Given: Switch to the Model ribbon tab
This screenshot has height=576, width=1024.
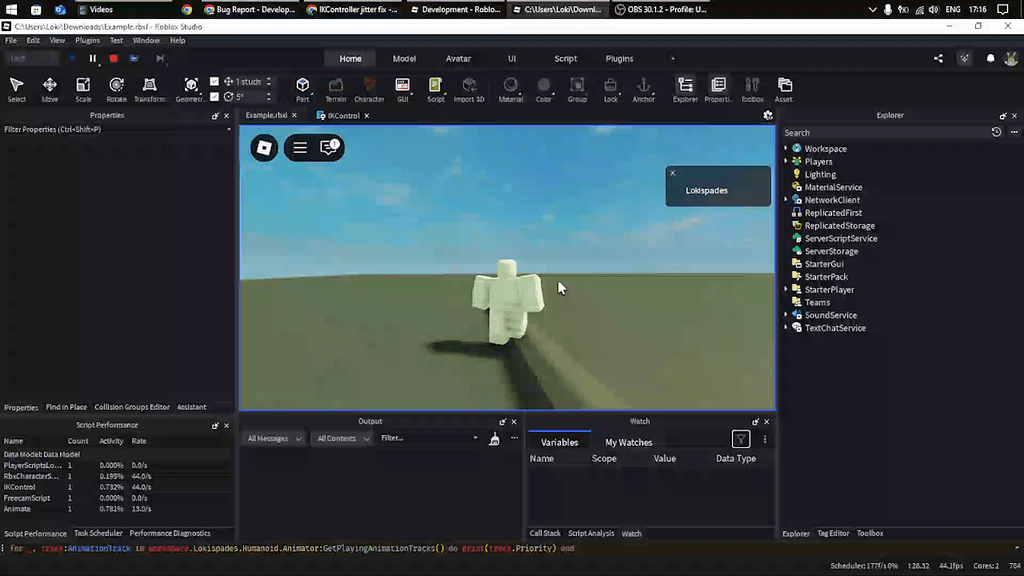Looking at the screenshot, I should 404,59.
